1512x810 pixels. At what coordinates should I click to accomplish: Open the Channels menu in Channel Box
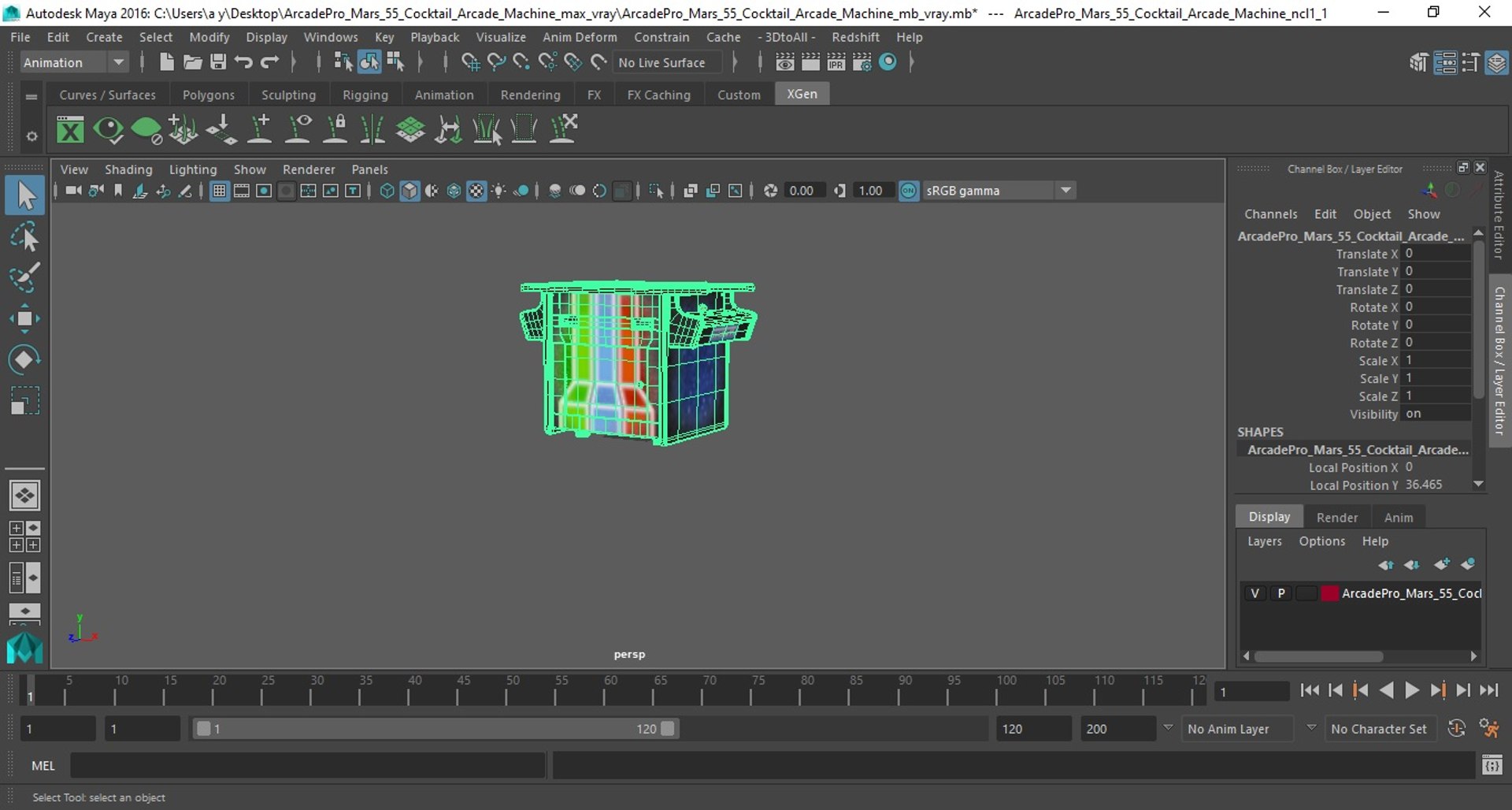1270,214
